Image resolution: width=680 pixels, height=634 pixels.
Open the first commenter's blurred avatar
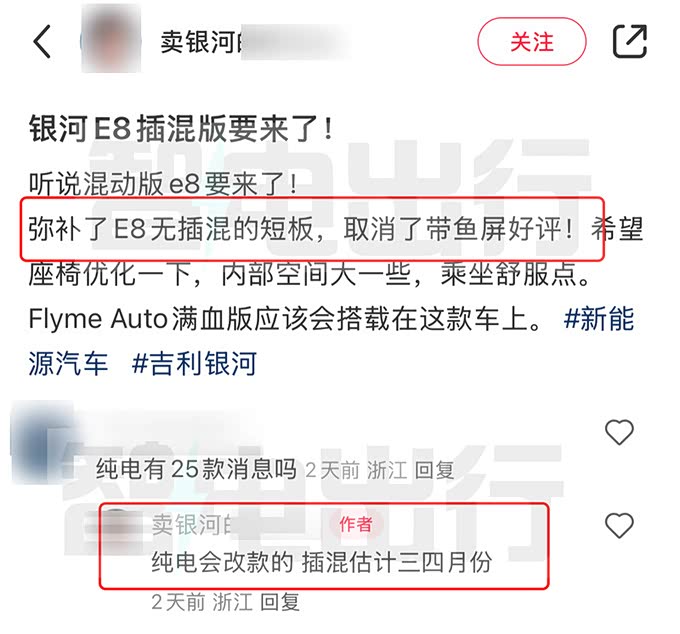42,442
